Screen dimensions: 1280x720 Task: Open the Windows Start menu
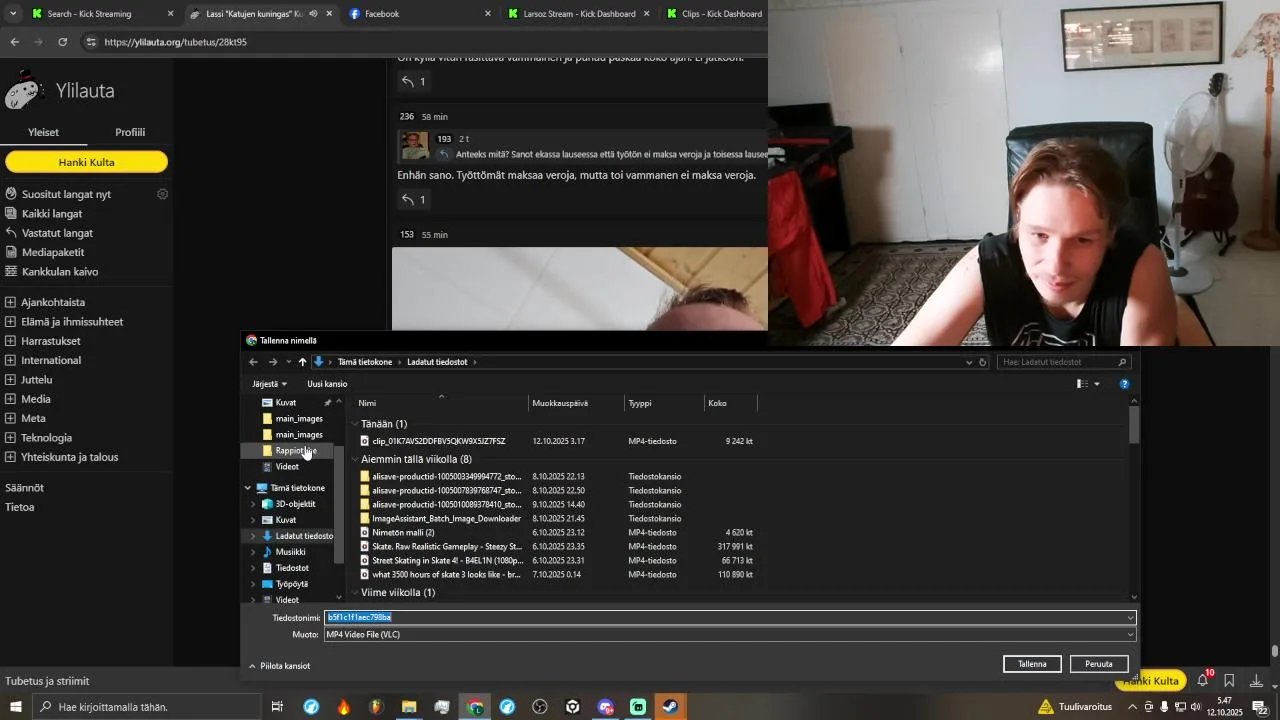pyautogui.click(x=16, y=707)
